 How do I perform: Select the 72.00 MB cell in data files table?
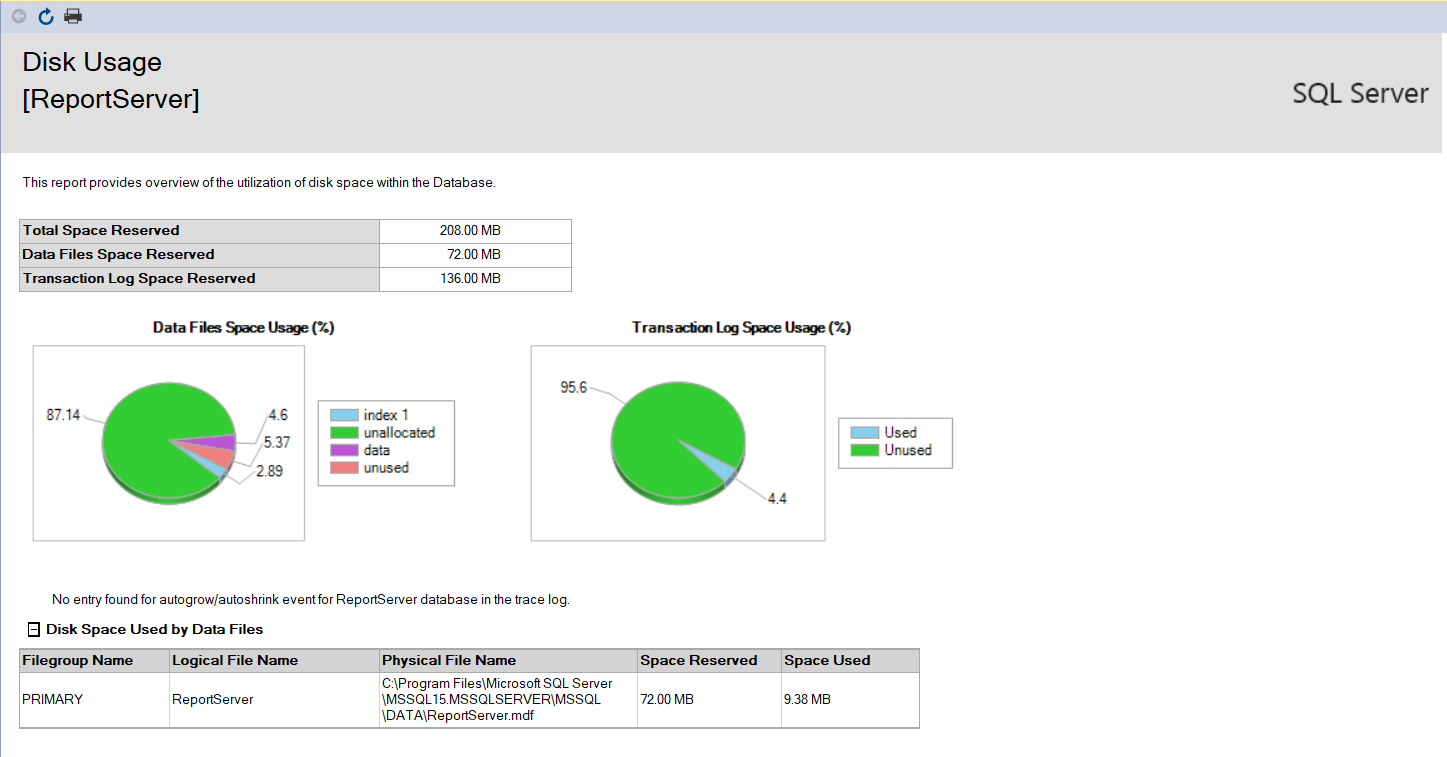pyautogui.click(x=709, y=700)
